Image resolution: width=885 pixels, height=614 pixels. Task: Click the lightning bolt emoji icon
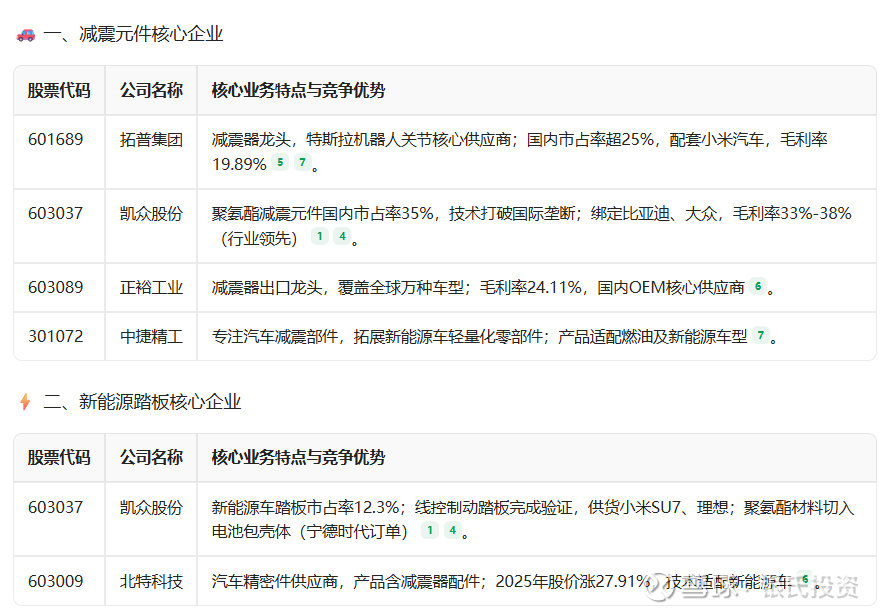point(25,402)
